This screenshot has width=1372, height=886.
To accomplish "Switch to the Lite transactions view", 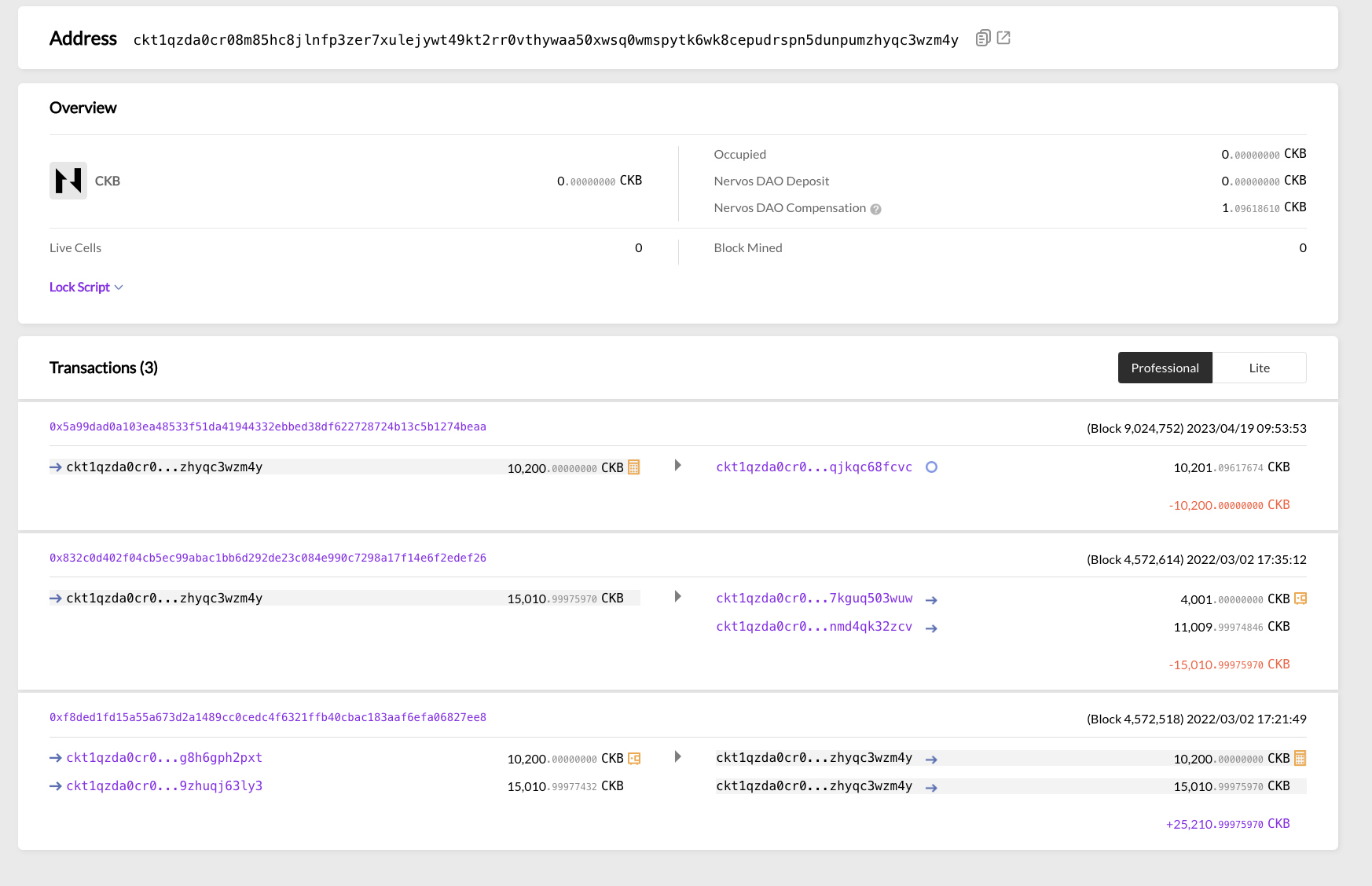I will point(1259,368).
